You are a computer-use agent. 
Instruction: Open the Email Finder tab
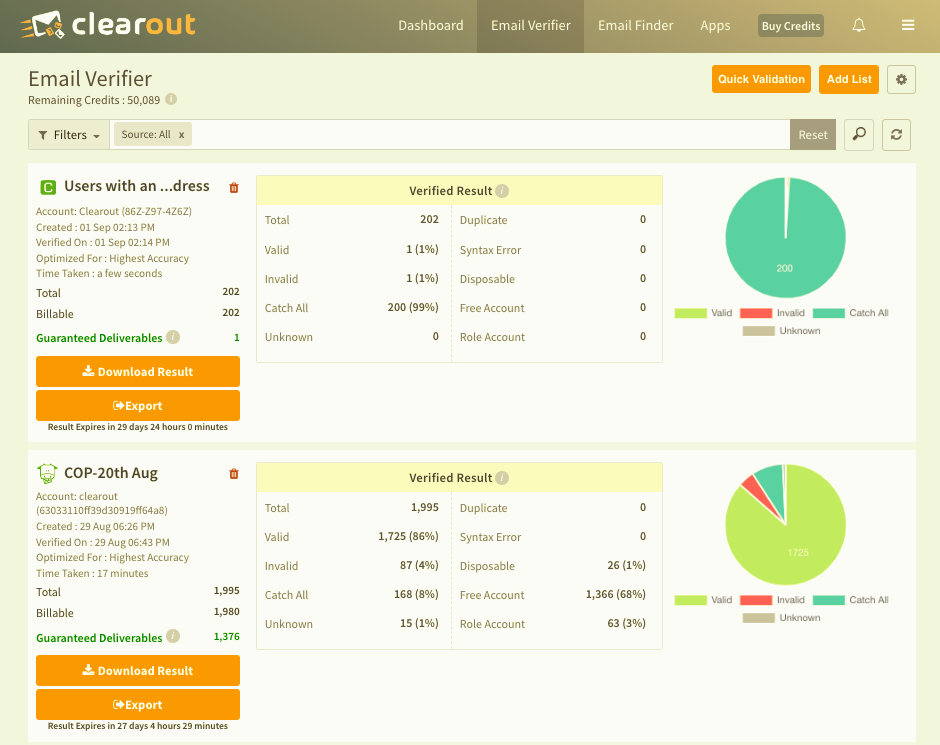pos(635,26)
